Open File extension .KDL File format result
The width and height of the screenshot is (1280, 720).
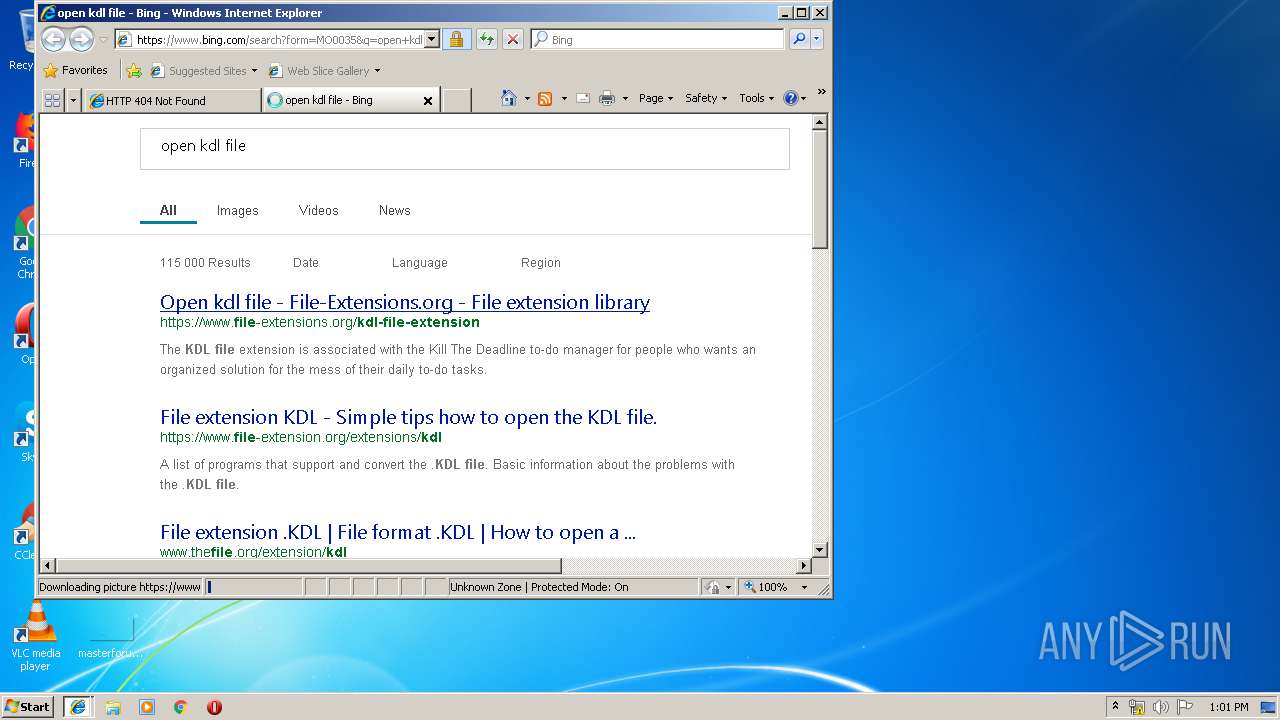(398, 532)
